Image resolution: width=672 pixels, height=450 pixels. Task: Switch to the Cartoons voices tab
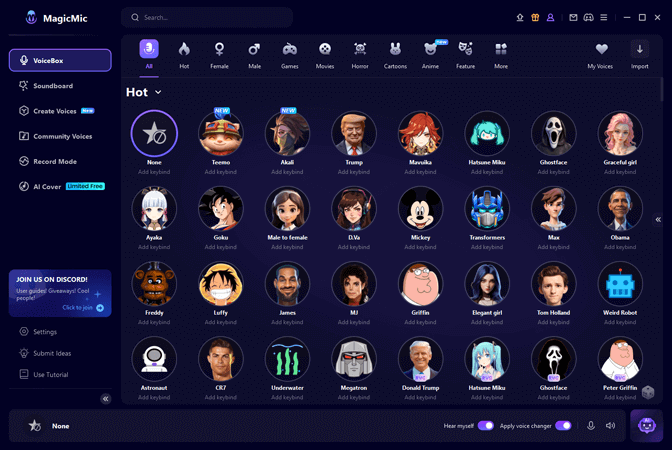[395, 54]
